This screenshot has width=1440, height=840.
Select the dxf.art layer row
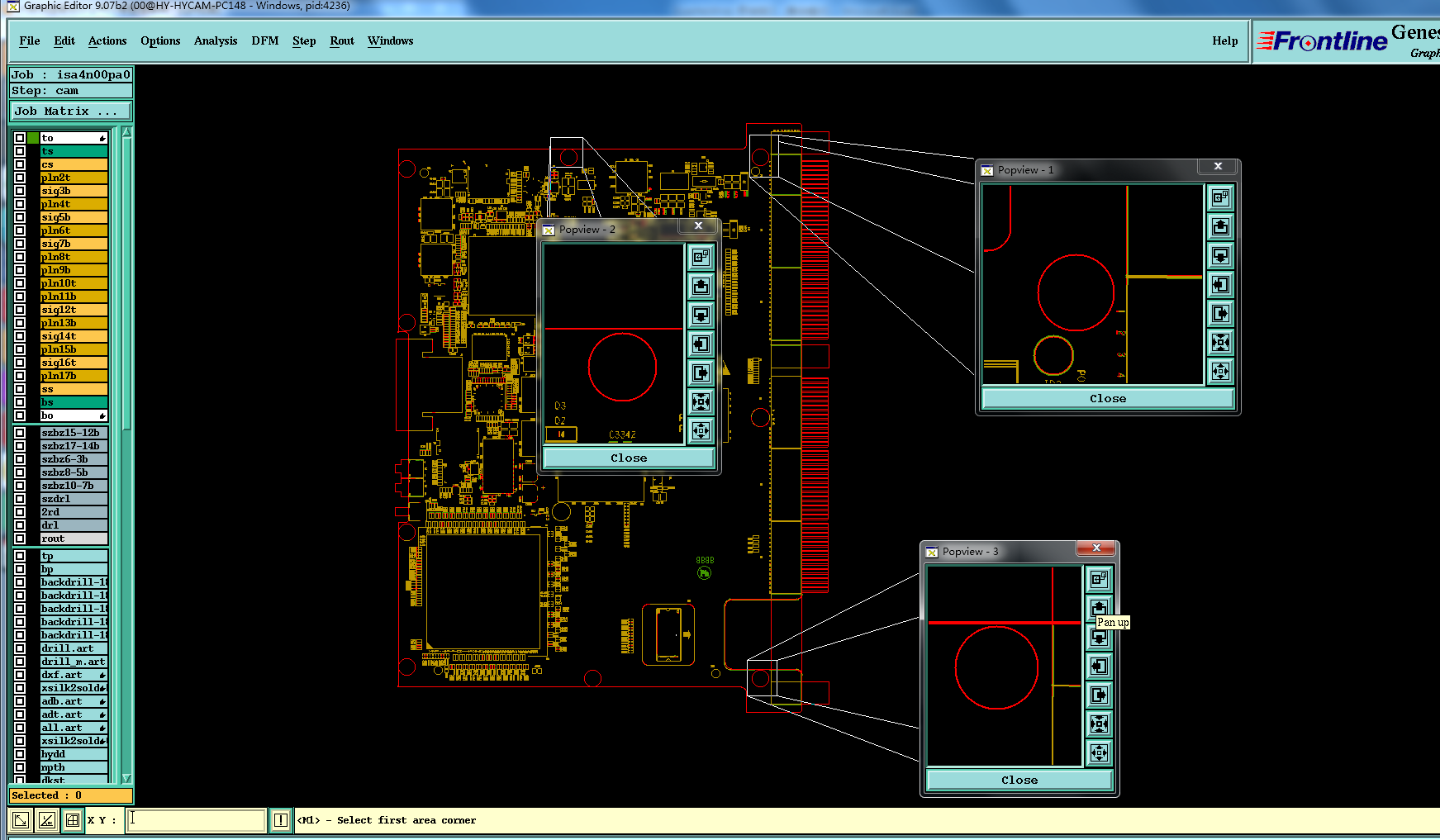[x=74, y=675]
